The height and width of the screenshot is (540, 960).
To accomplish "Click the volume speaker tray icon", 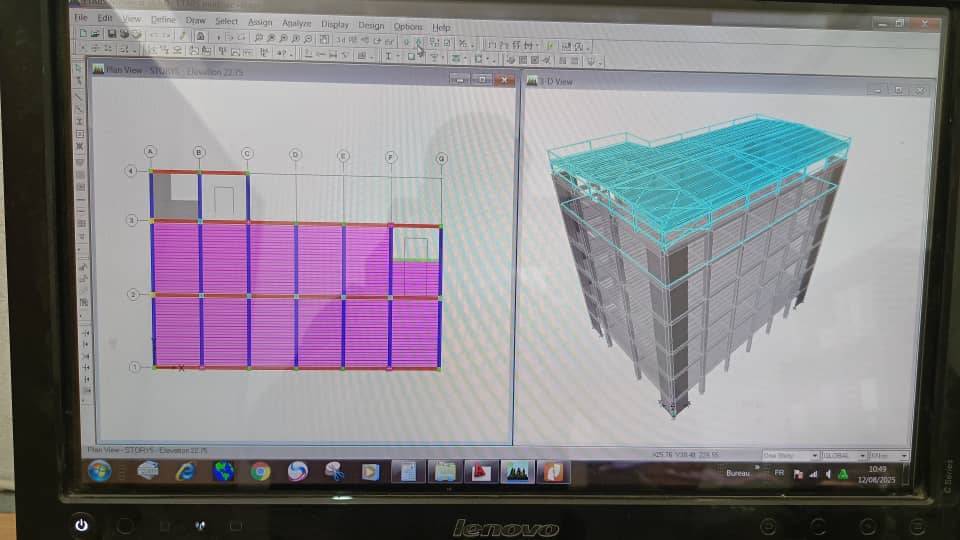I will coord(828,474).
